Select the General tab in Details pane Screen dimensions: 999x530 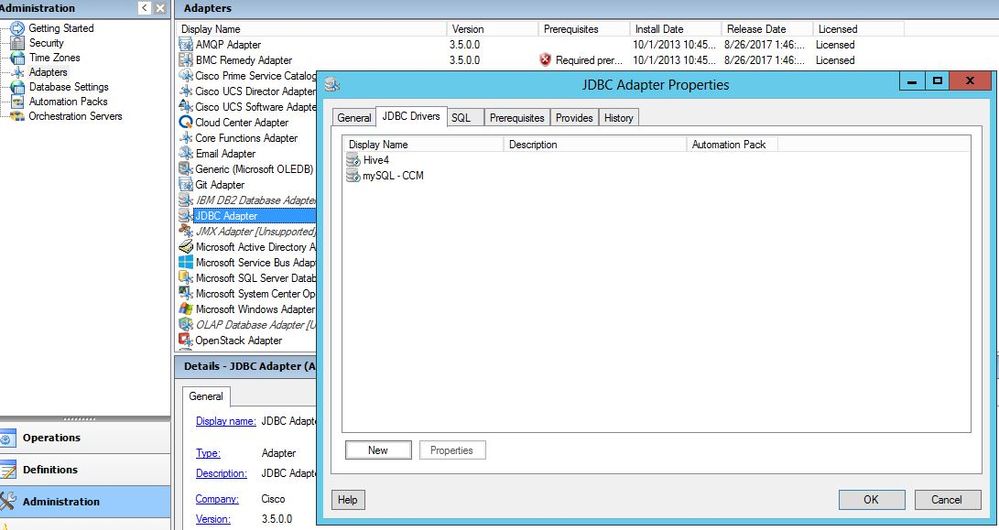(x=206, y=396)
